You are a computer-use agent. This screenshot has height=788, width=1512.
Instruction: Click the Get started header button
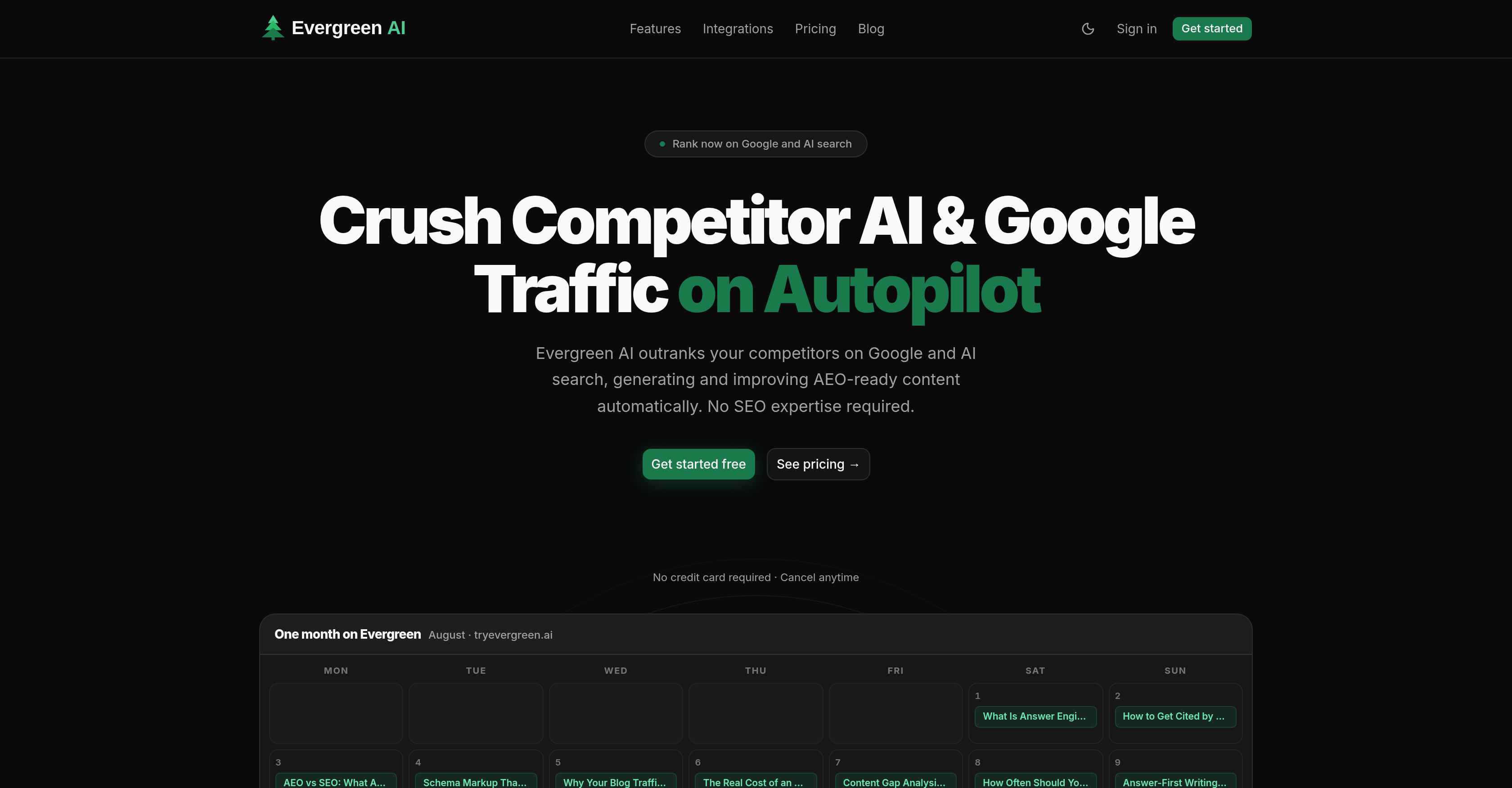(x=1212, y=29)
